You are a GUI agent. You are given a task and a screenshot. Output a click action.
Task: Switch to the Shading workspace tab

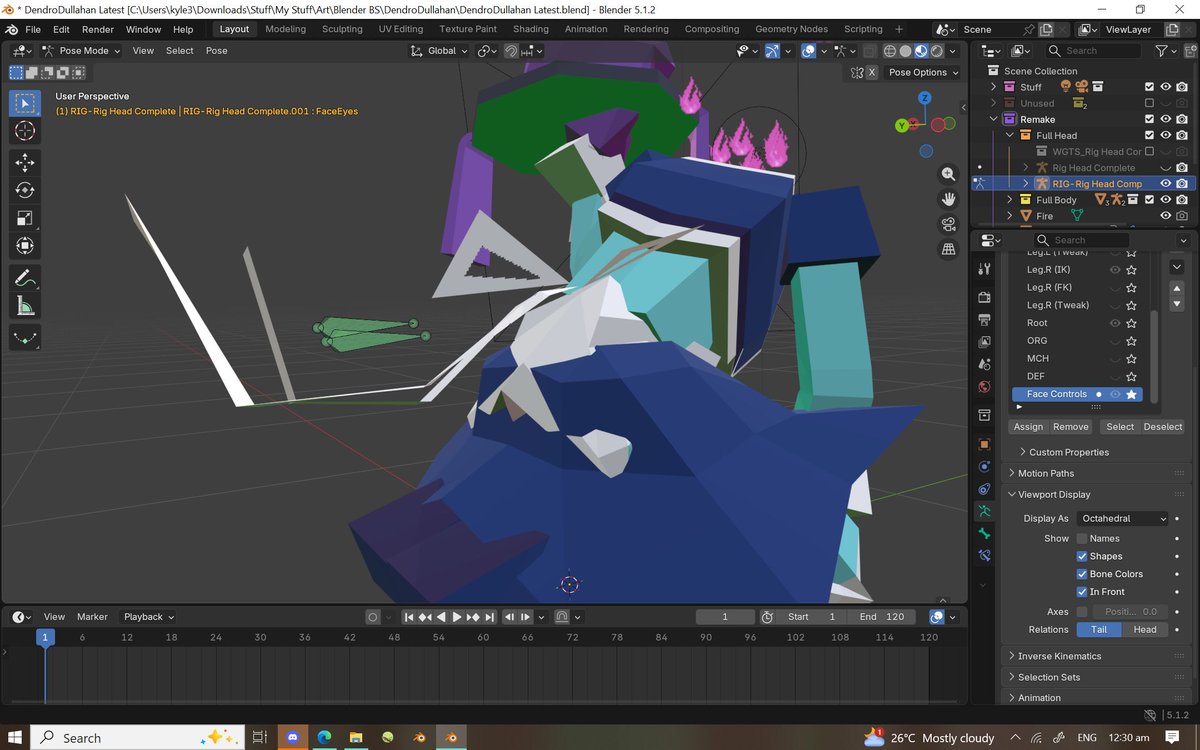pyautogui.click(x=531, y=29)
